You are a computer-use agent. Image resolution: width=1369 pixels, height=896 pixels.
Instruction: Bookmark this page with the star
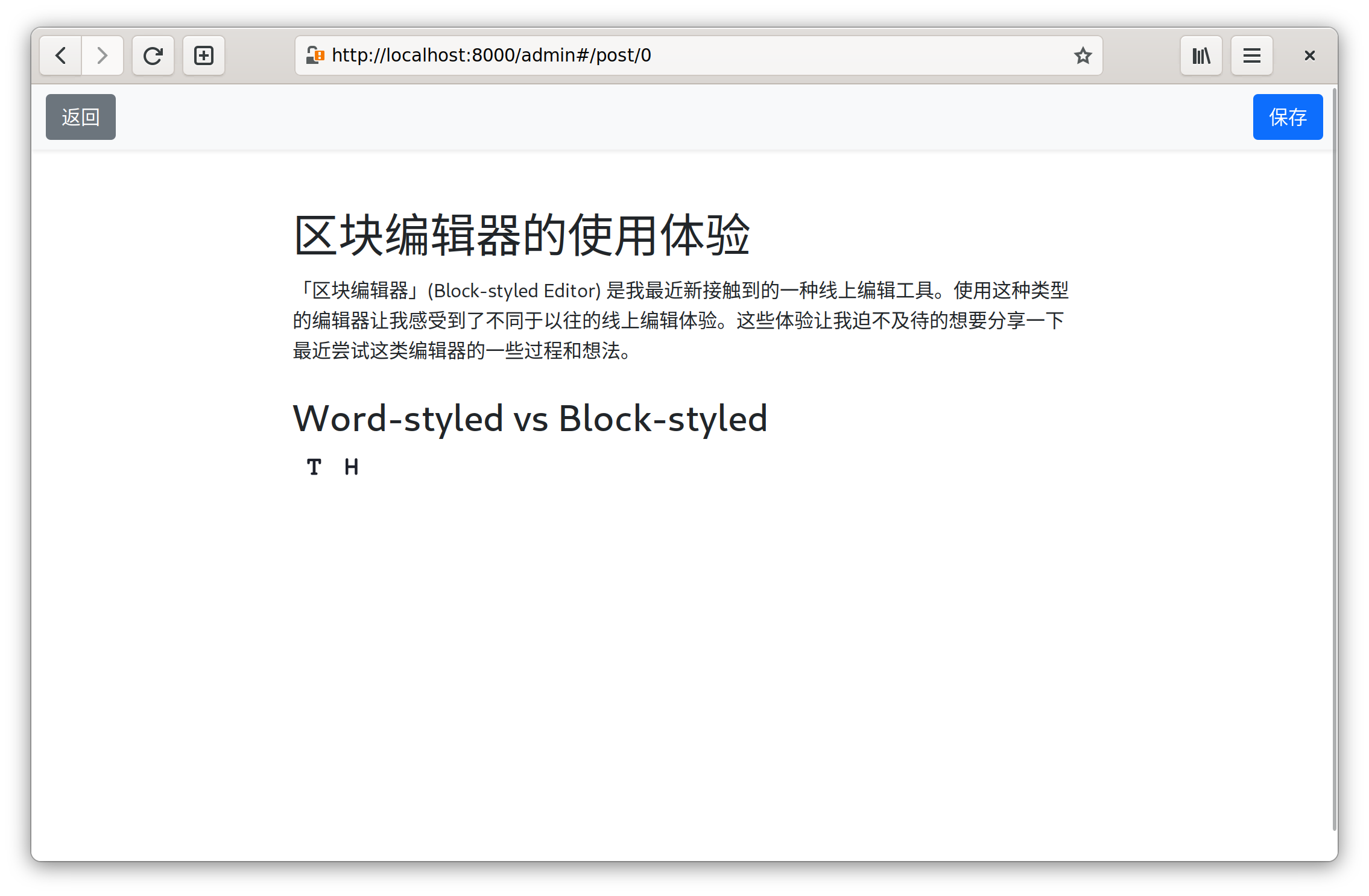pyautogui.click(x=1083, y=55)
